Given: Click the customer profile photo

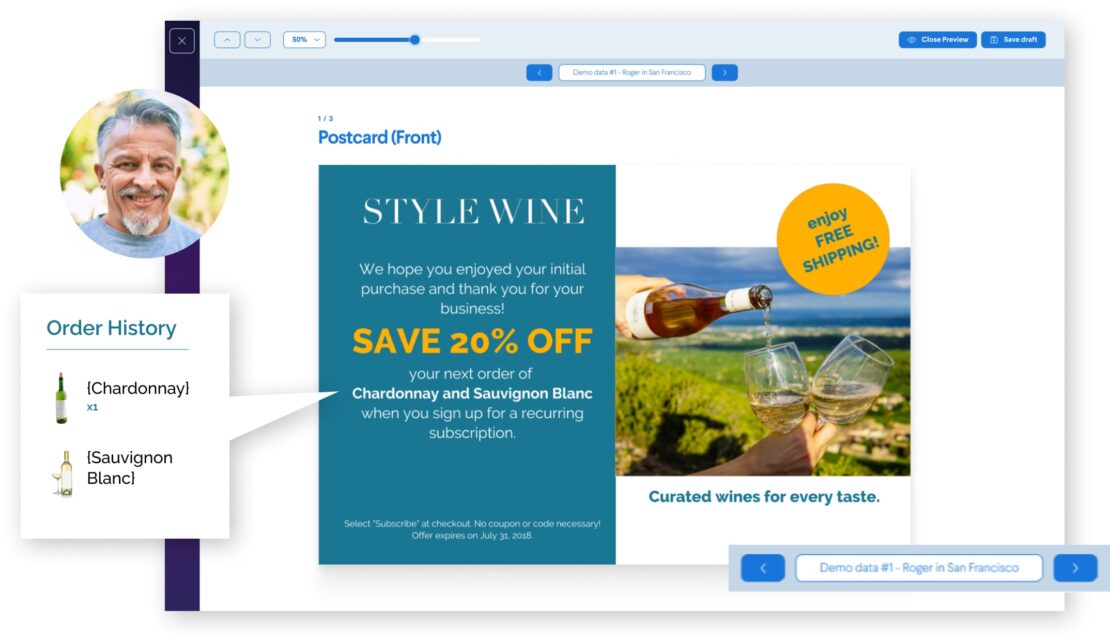Looking at the screenshot, I should (x=144, y=173).
